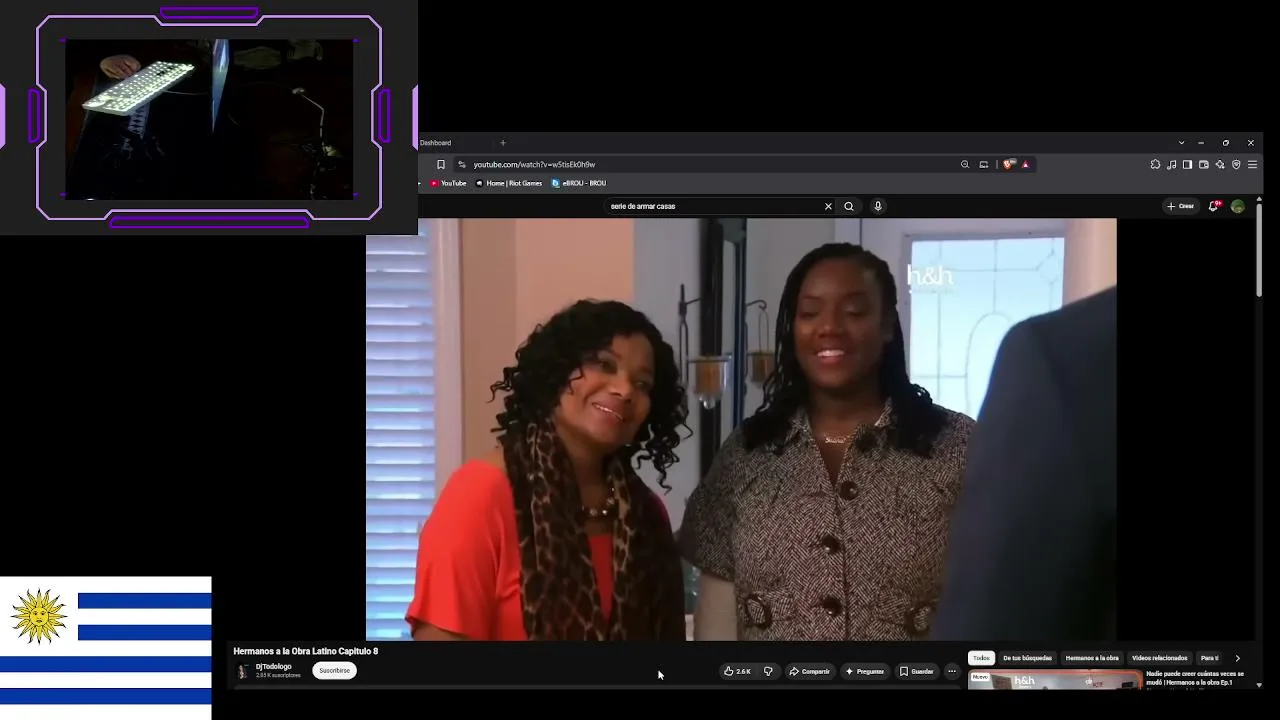The width and height of the screenshot is (1280, 720).
Task: Open the browser main hamburger menu
Action: [1252, 164]
